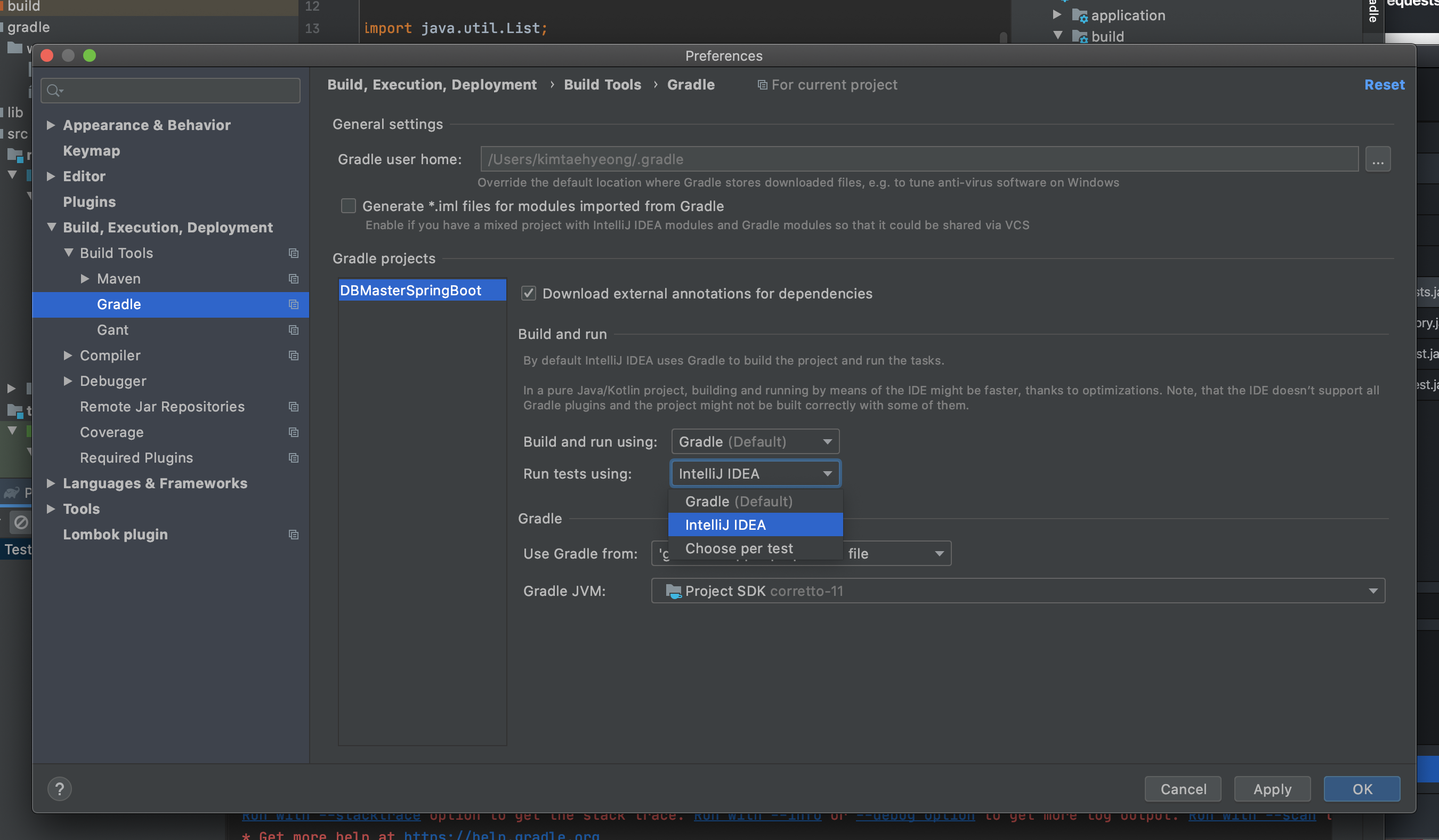Screen dimensions: 1439x840
Task: Uncheck Download external annotations for dependencies
Action: 528,294
